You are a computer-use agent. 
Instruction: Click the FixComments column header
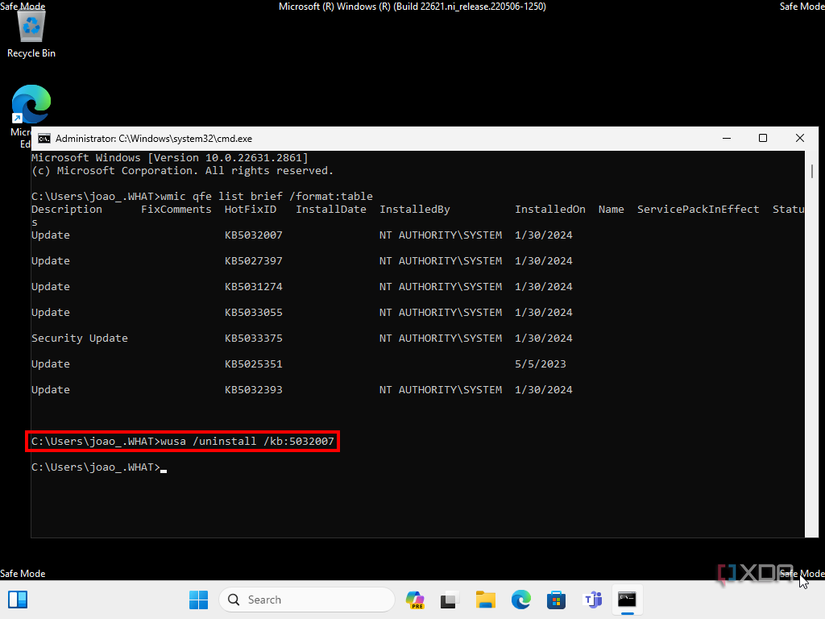click(176, 209)
